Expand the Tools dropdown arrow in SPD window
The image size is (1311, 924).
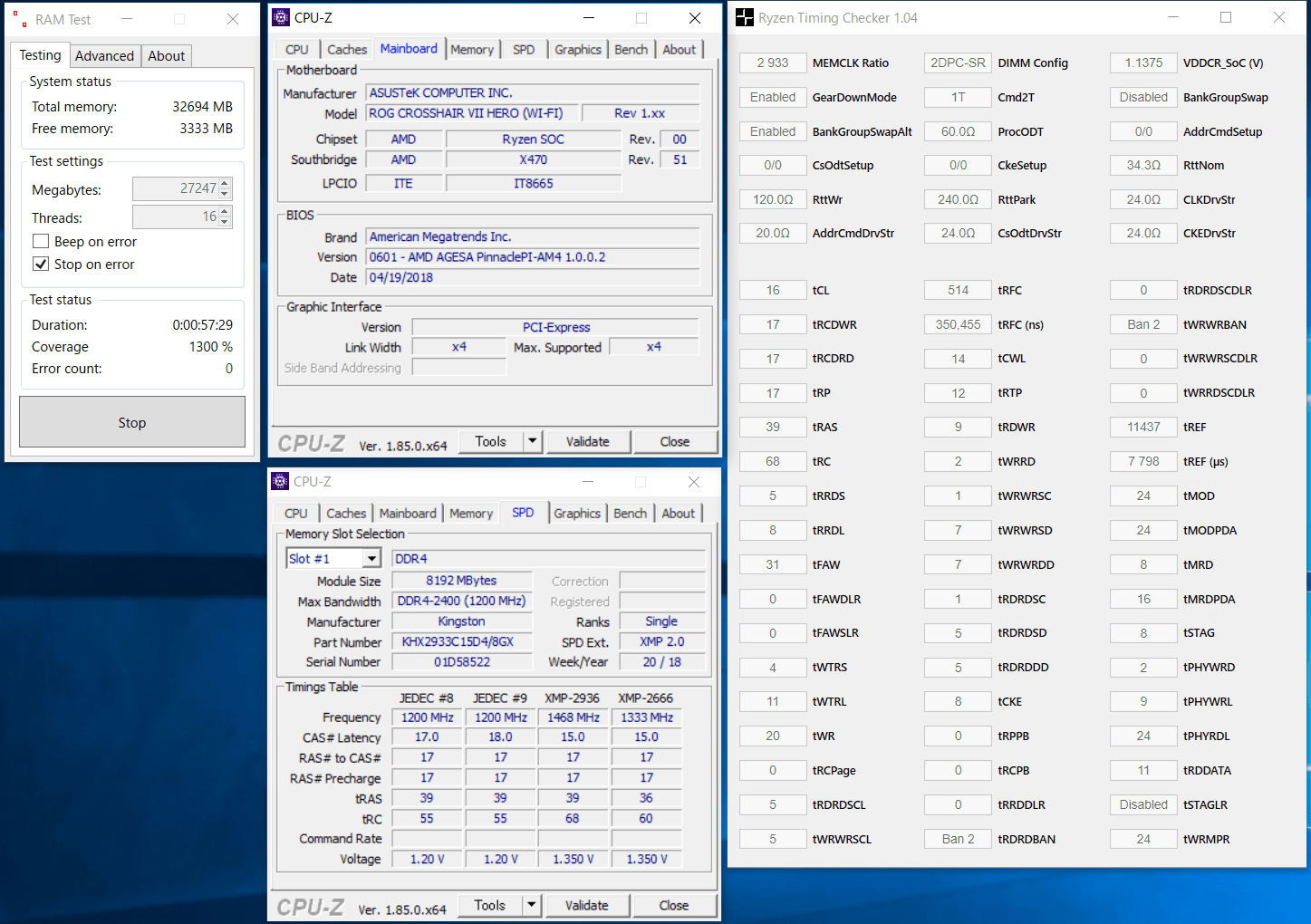click(x=532, y=905)
